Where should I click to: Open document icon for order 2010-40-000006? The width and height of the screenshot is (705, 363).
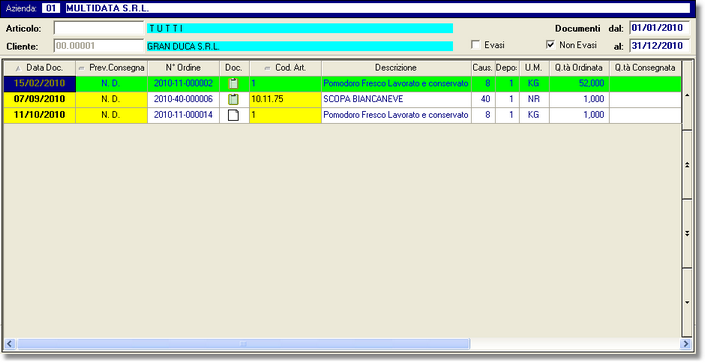(233, 99)
